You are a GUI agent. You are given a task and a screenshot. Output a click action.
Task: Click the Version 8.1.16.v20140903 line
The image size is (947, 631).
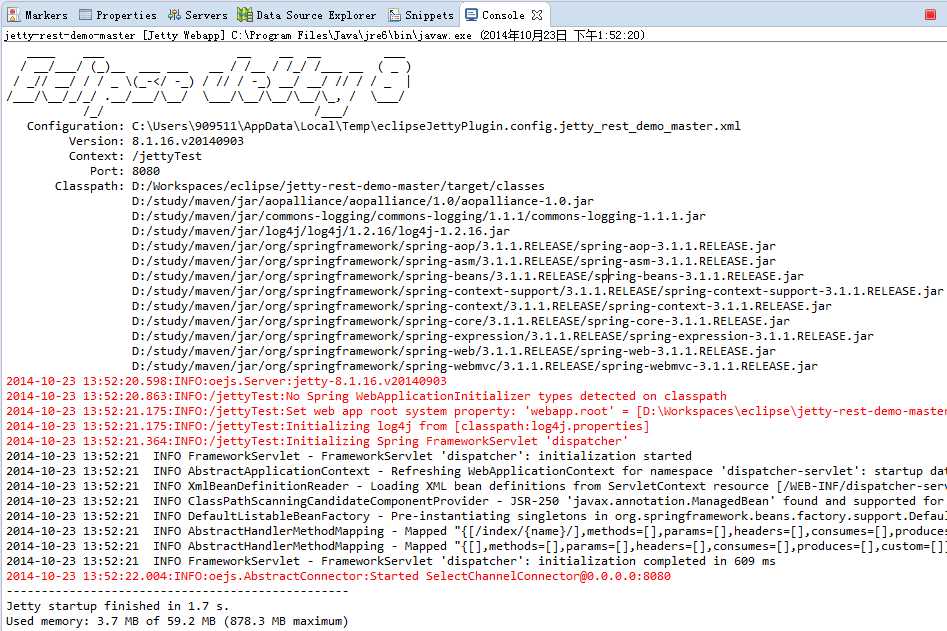point(156,141)
